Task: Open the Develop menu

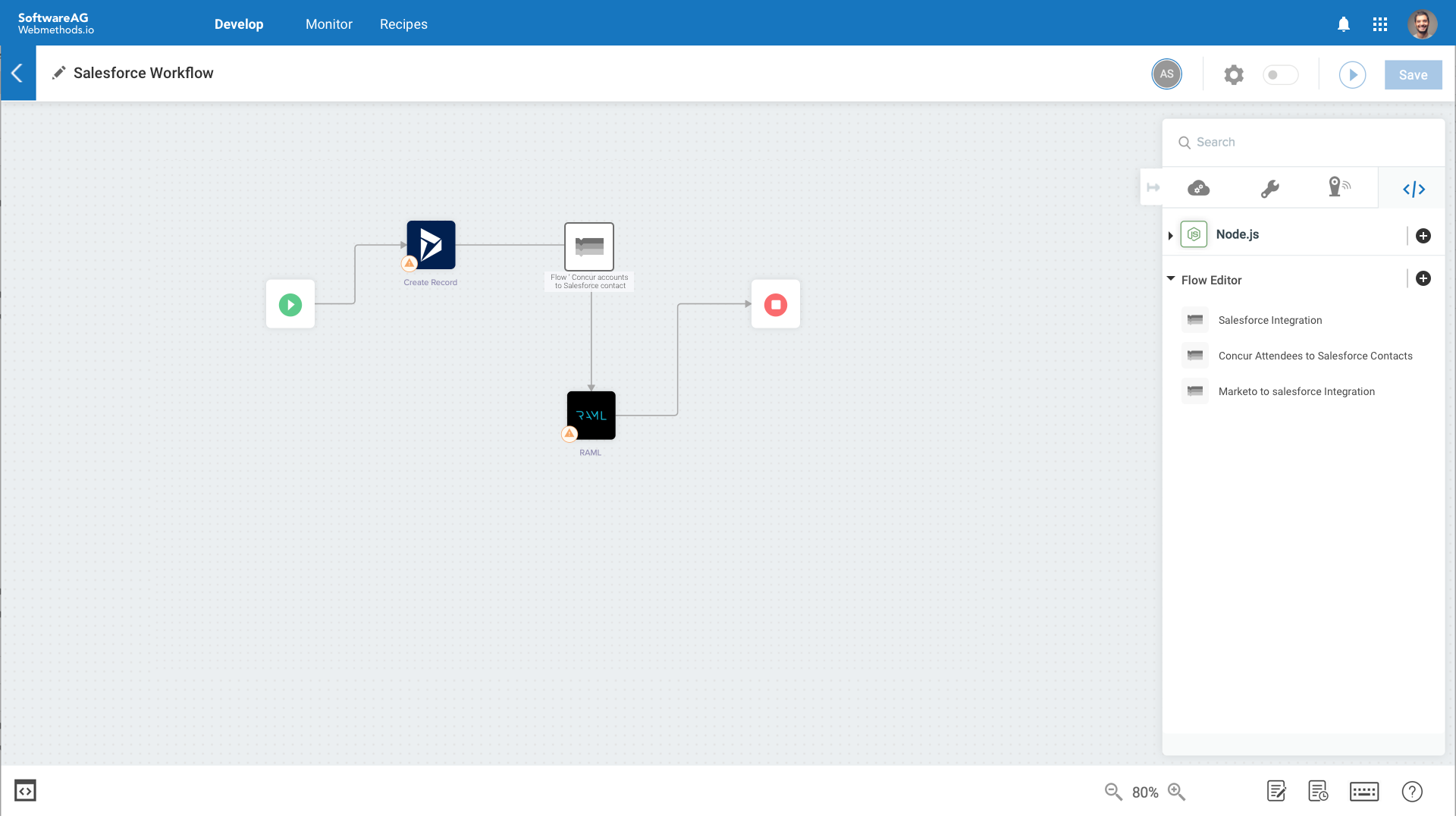Action: pos(239,24)
